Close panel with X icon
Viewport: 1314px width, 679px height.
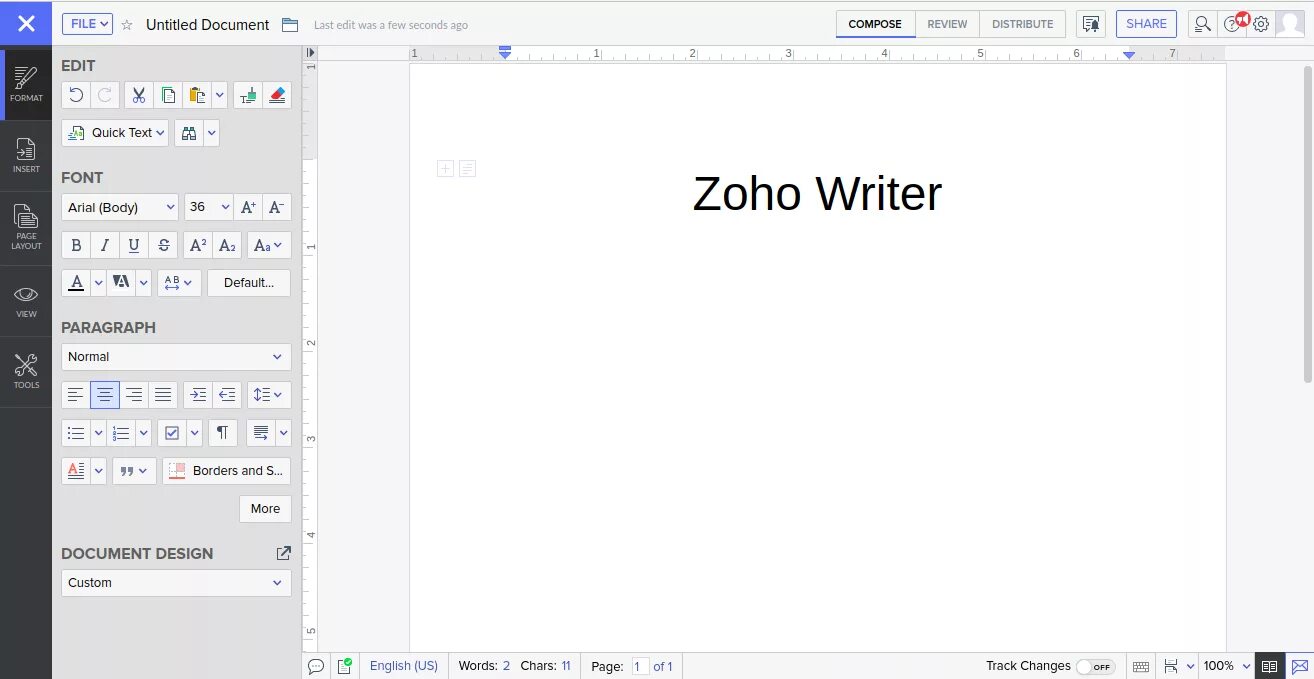point(26,23)
